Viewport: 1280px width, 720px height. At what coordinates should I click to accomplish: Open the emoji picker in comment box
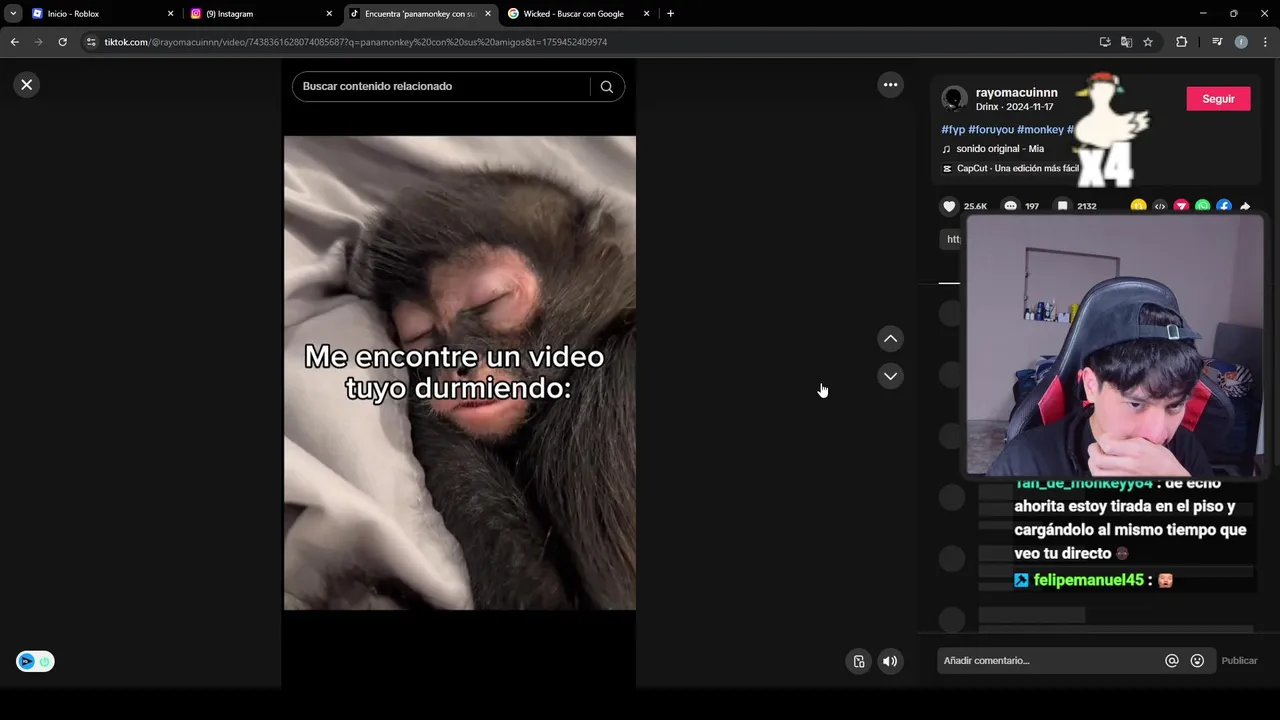[x=1197, y=661]
